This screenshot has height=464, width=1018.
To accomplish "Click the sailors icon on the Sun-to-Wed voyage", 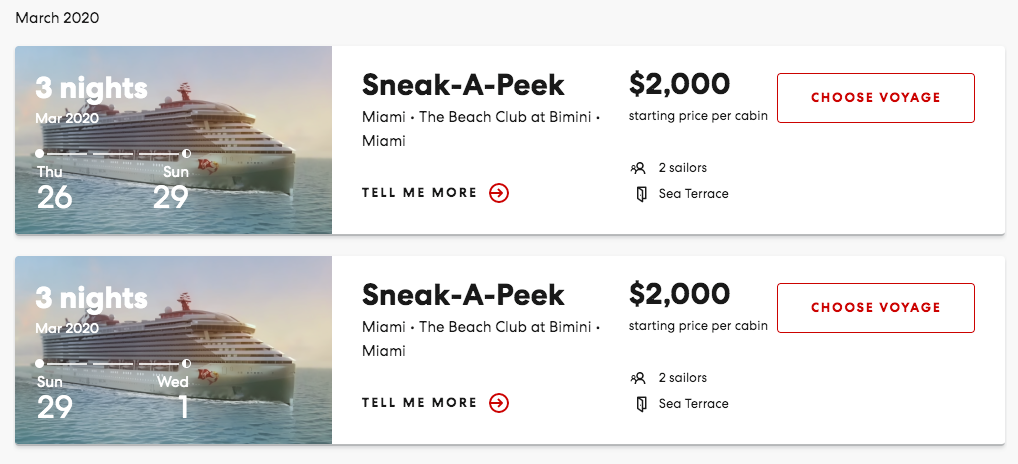I will coord(638,378).
